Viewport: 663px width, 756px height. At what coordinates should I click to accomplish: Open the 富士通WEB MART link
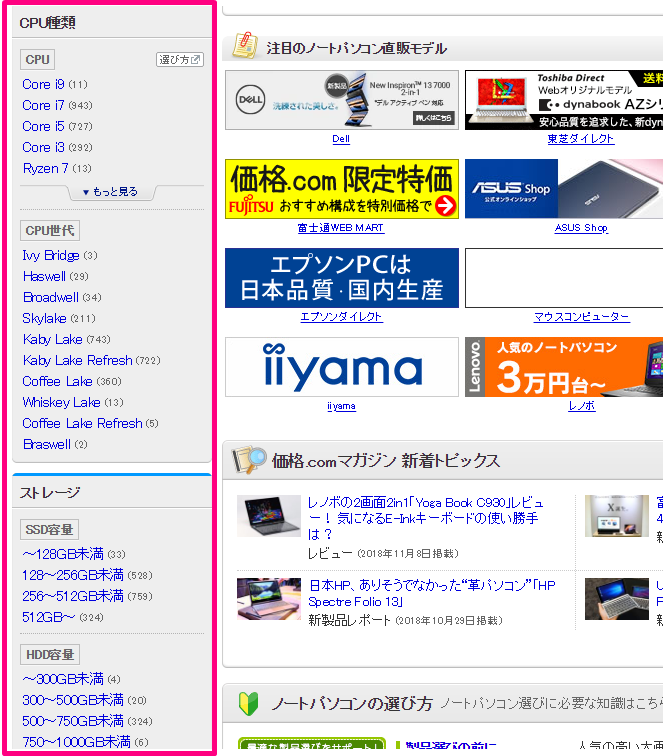[341, 228]
